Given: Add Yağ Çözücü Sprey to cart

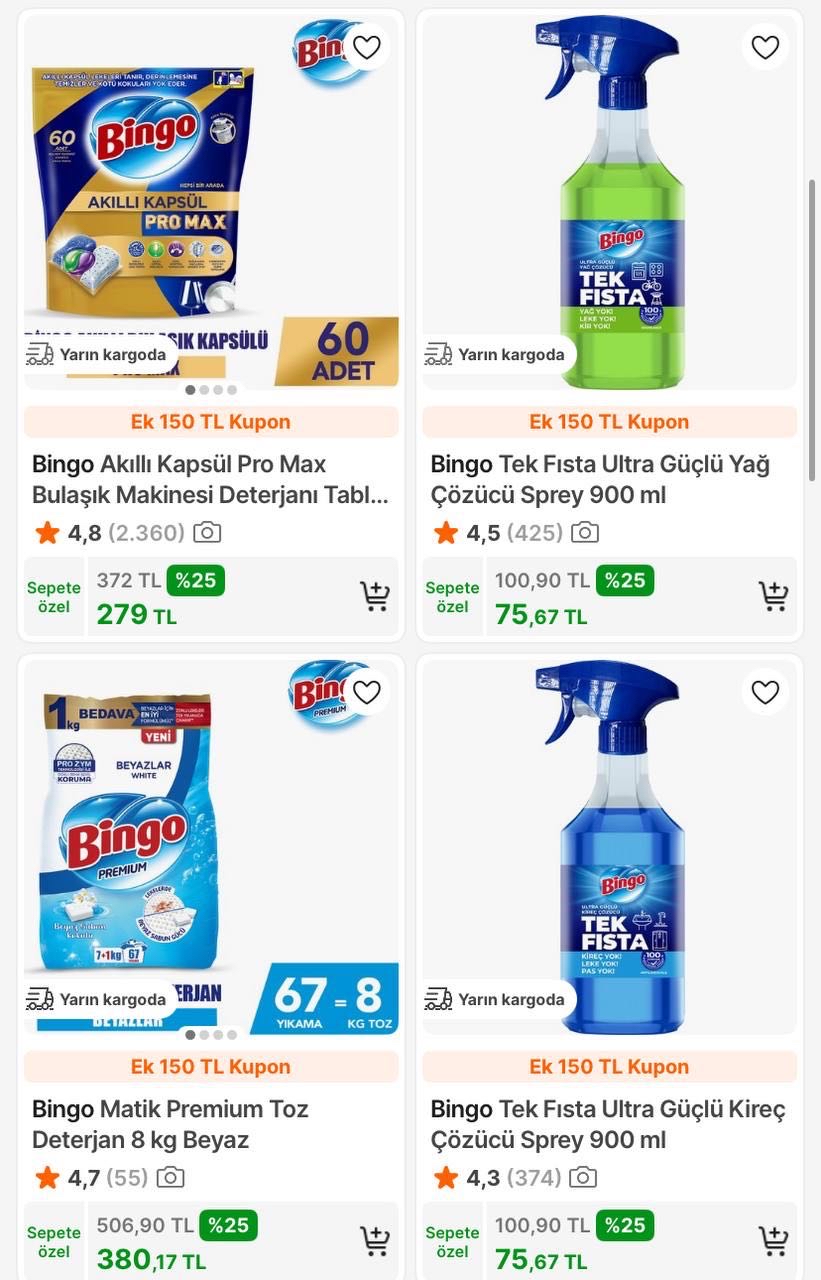Looking at the screenshot, I should pos(773,596).
